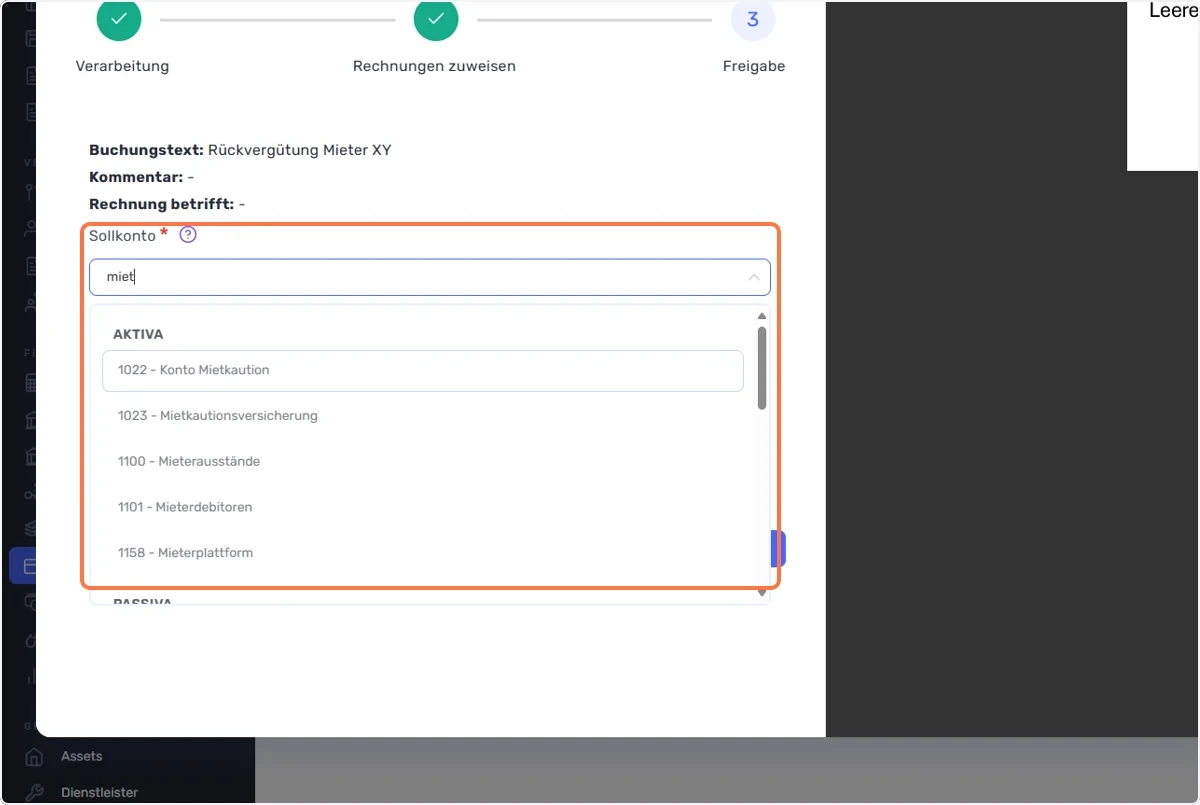Pick 1100 - Mieterausstände from the list
The height and width of the screenshot is (805, 1200).
click(423, 462)
